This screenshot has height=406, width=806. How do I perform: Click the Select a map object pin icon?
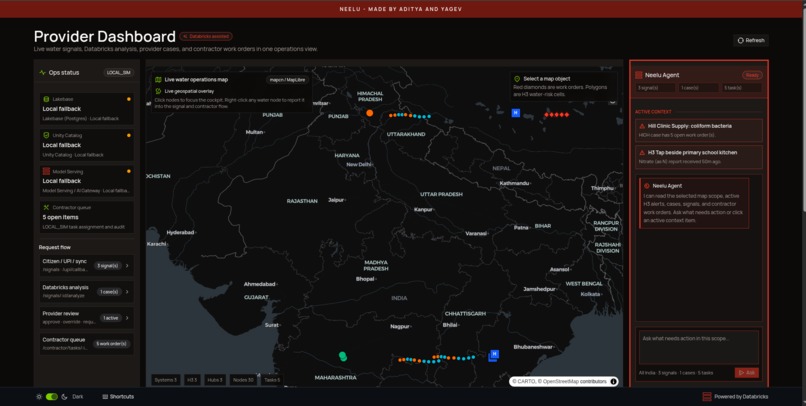click(x=517, y=79)
